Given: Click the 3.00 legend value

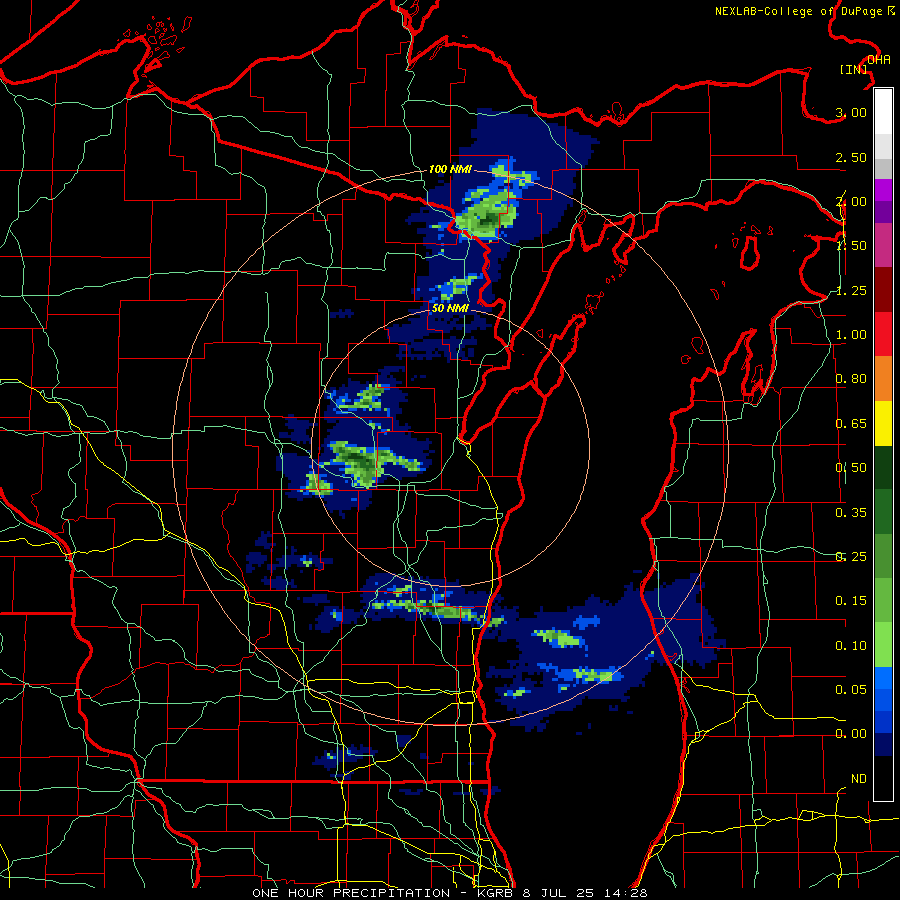Looking at the screenshot, I should click(x=851, y=112).
